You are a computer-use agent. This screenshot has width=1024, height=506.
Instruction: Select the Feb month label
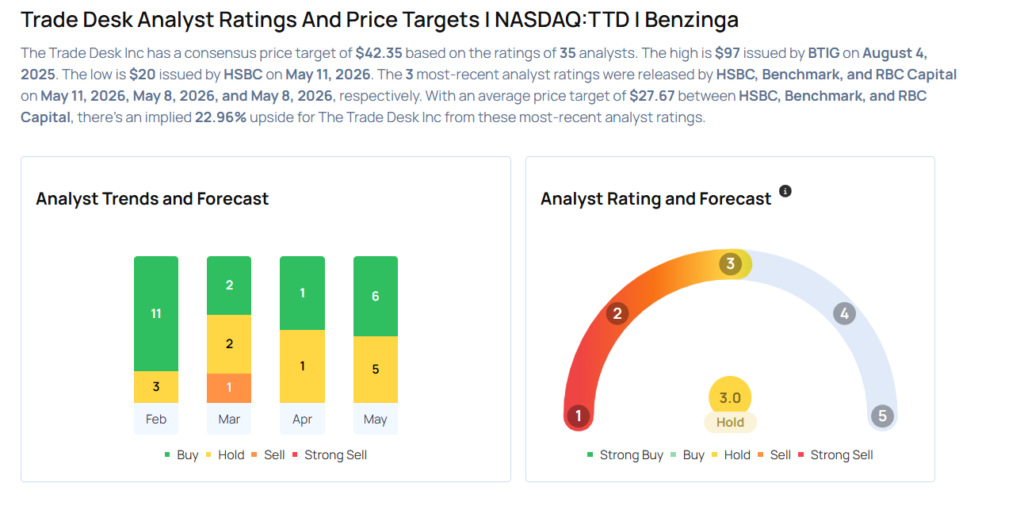pyautogui.click(x=156, y=419)
